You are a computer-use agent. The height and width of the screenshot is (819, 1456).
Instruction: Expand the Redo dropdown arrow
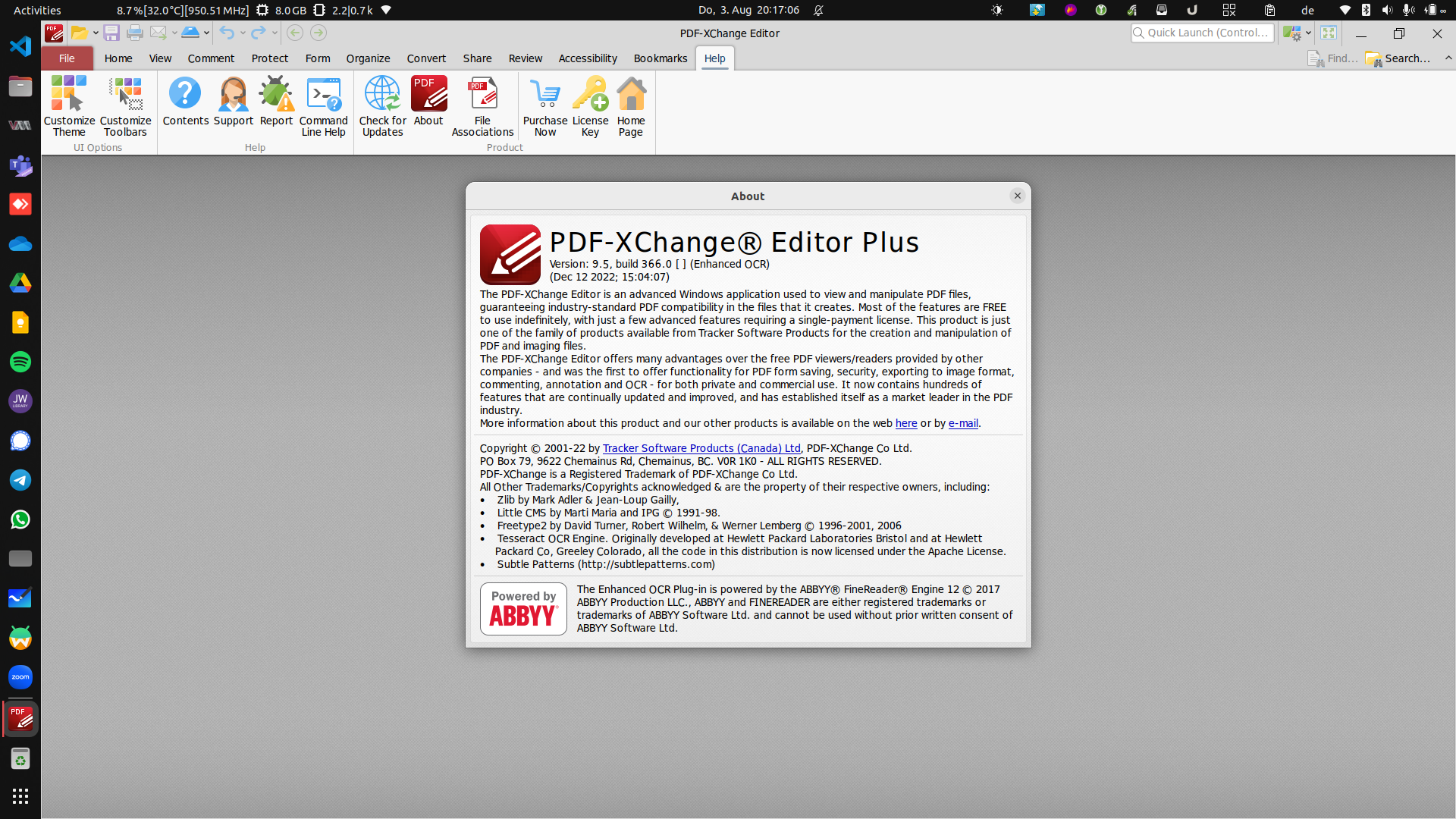275,33
